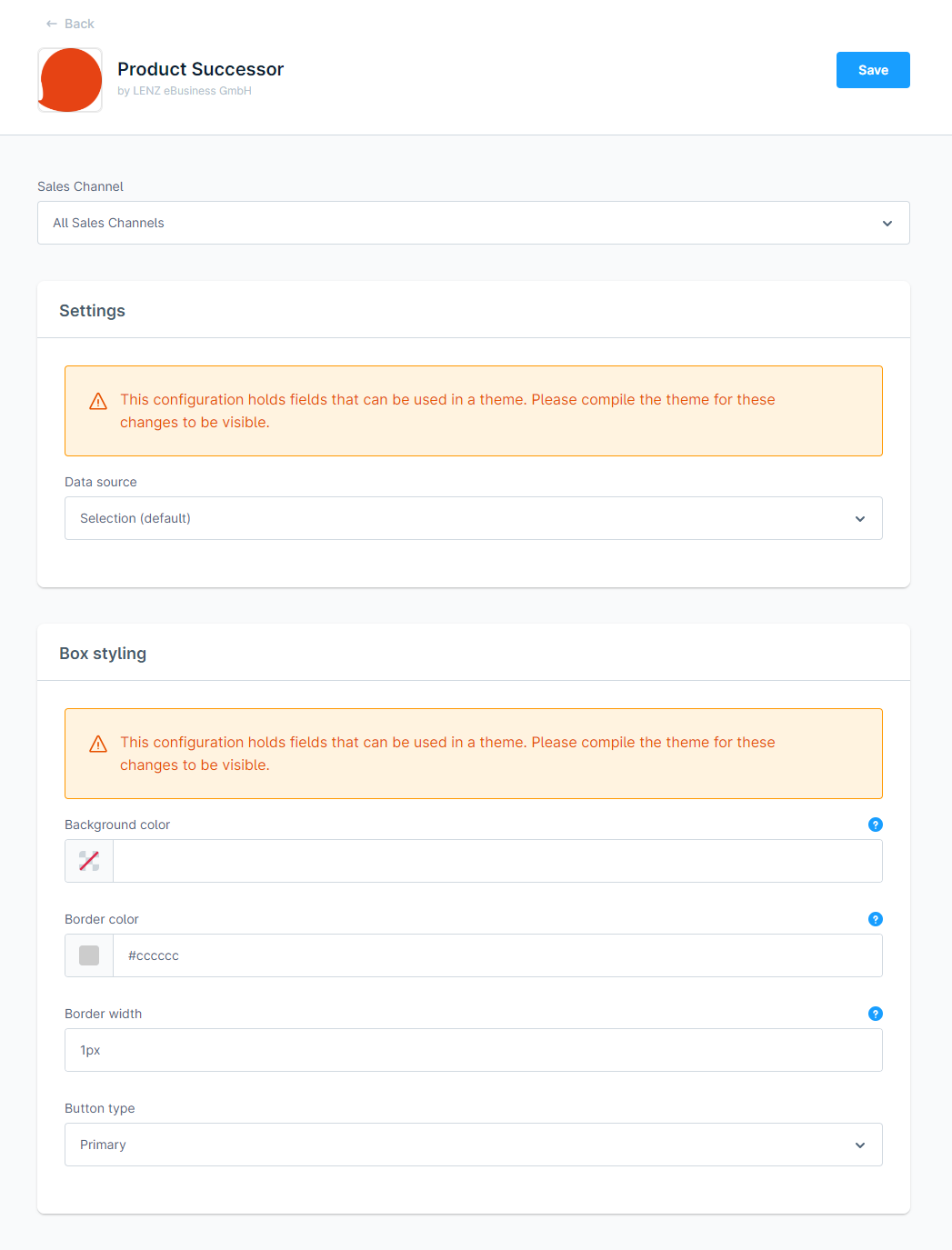Save the plugin configuration
Viewport: 952px width, 1250px height.
click(x=873, y=70)
